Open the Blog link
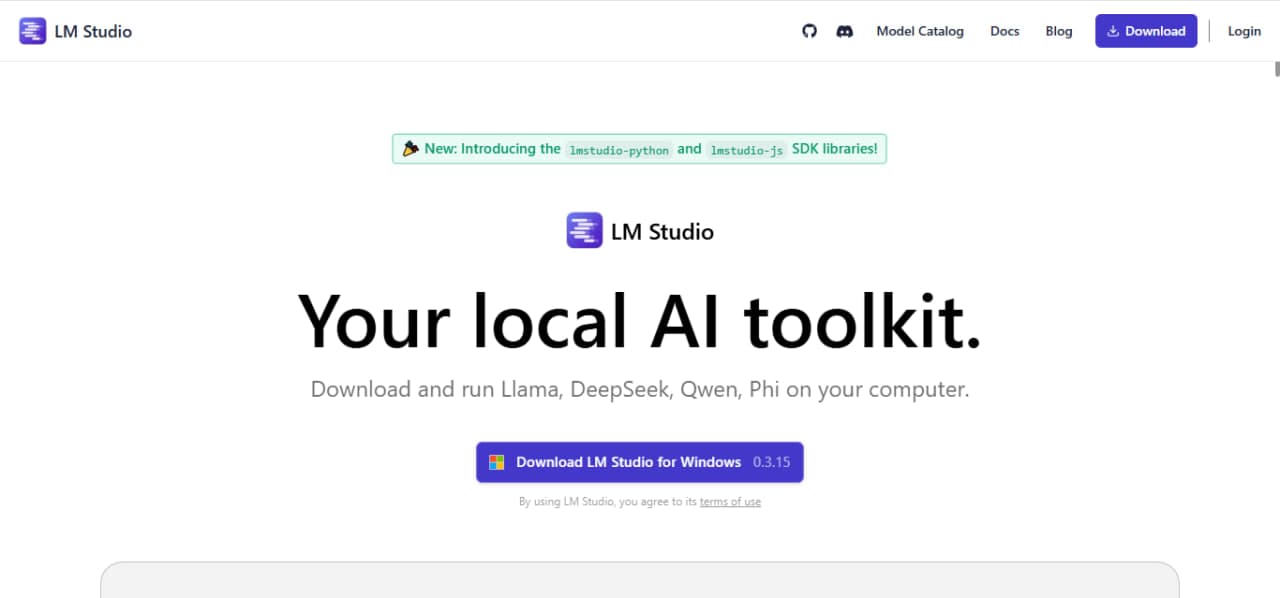 [x=1059, y=31]
